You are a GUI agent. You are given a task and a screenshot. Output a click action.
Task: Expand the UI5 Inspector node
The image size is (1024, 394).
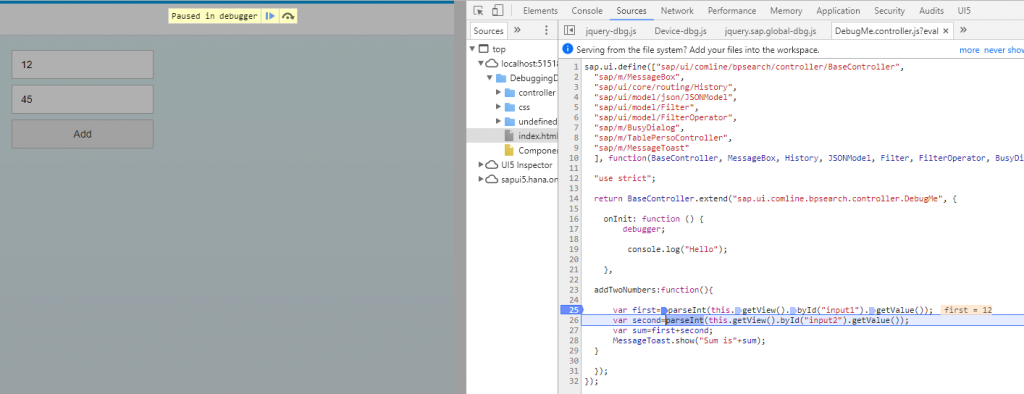click(x=481, y=165)
